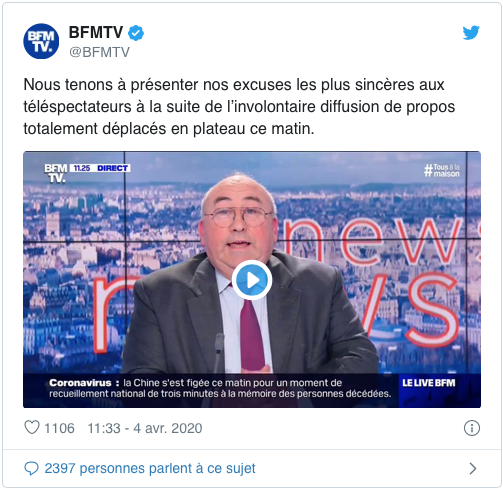
Task: Click the Coronavirus news caption banner
Action: 220,388
